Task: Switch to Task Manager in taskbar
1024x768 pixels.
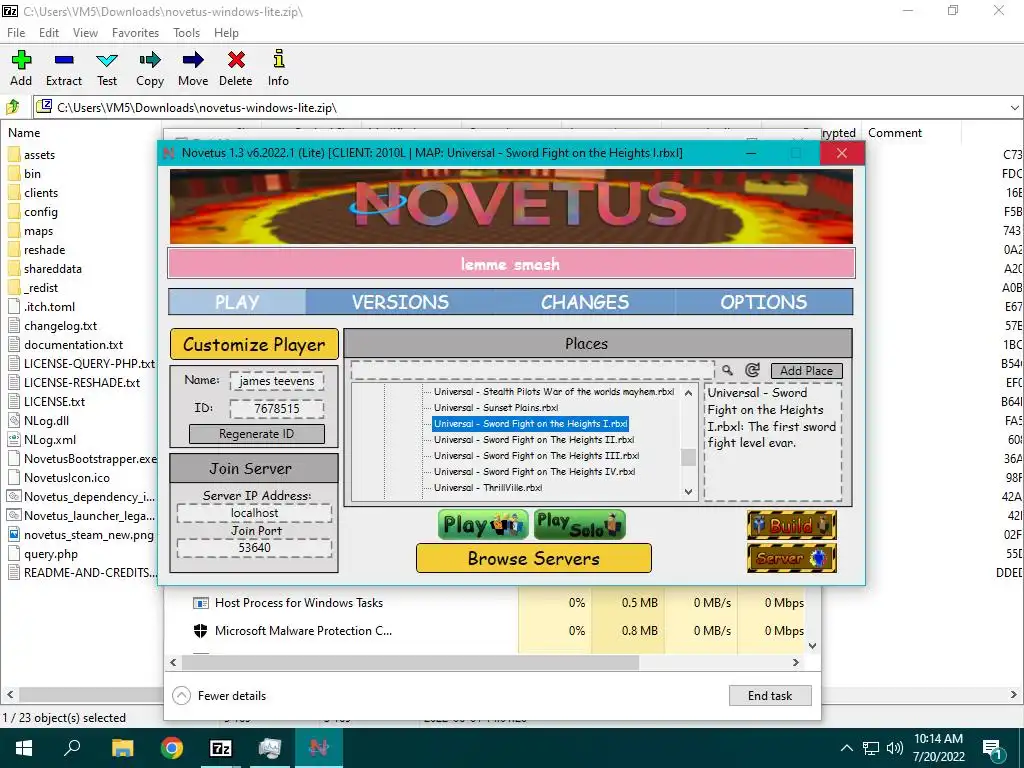Action: tap(270, 748)
